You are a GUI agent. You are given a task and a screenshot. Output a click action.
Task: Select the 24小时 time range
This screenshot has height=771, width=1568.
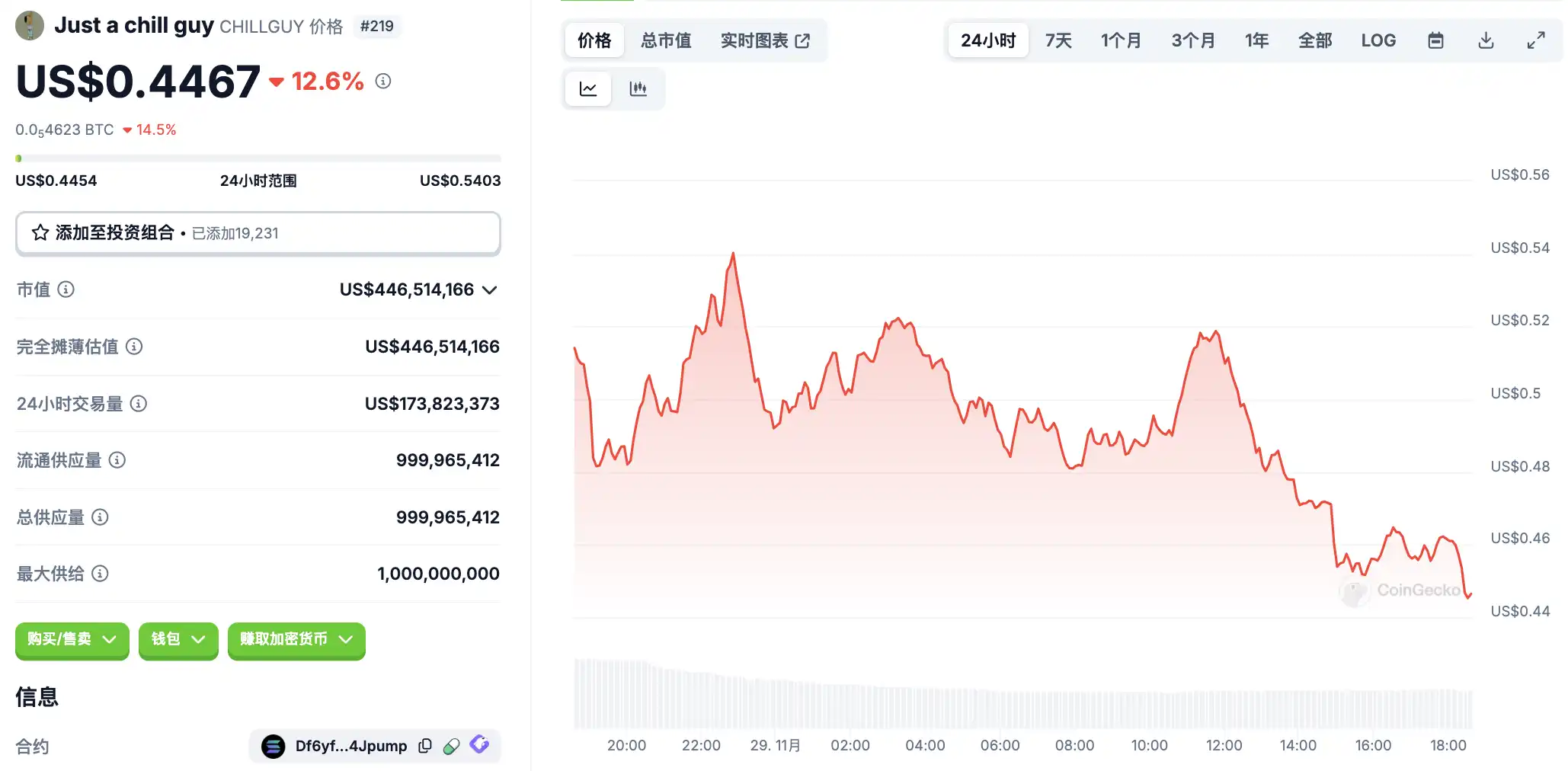[987, 40]
